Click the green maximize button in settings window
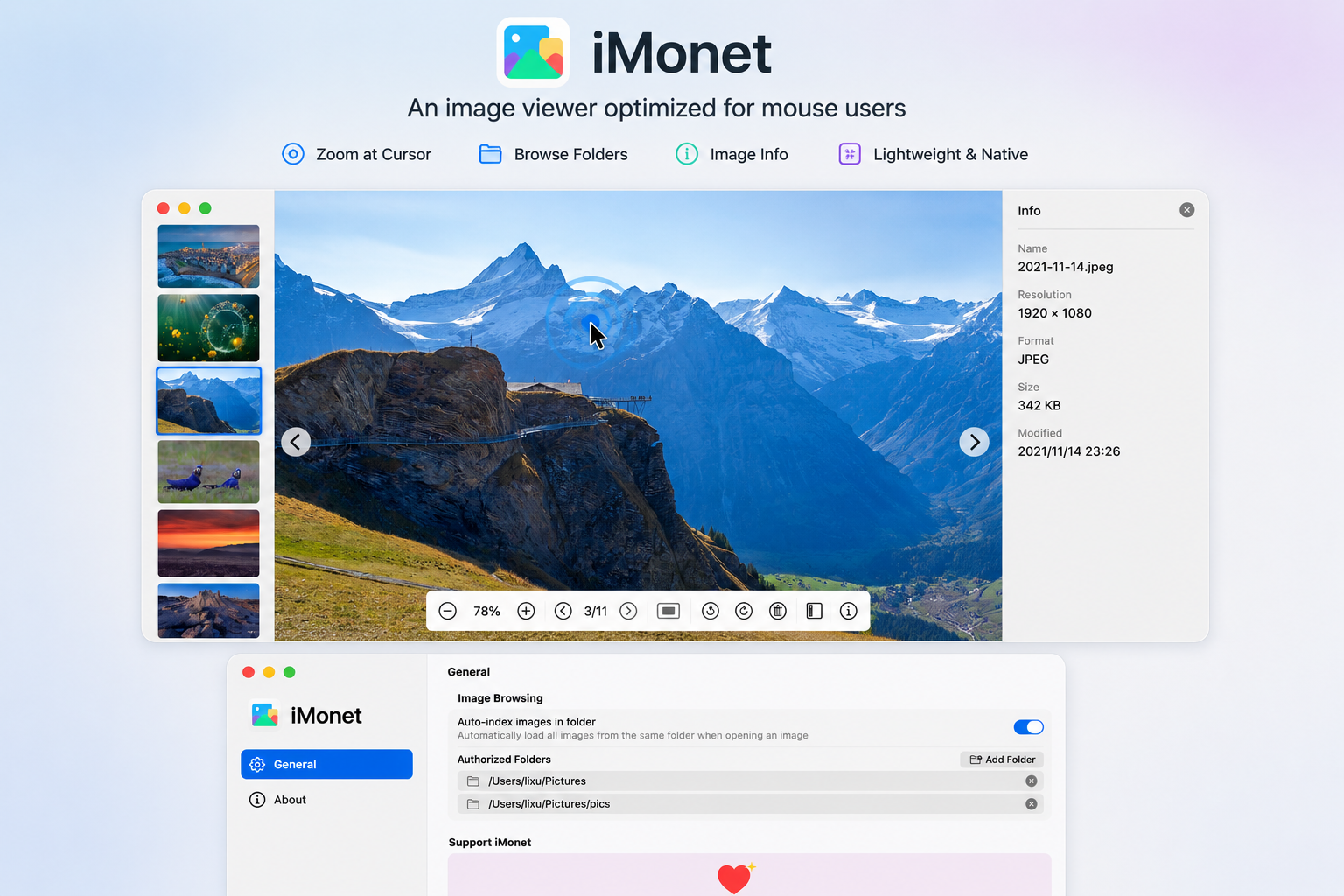 [x=290, y=672]
